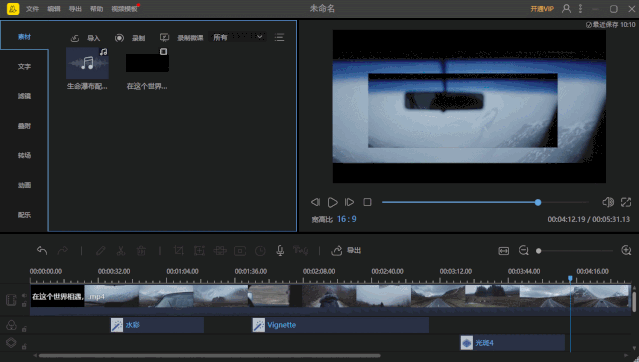Toggle preview volume speaker
This screenshot has height=362, width=639.
(x=608, y=202)
